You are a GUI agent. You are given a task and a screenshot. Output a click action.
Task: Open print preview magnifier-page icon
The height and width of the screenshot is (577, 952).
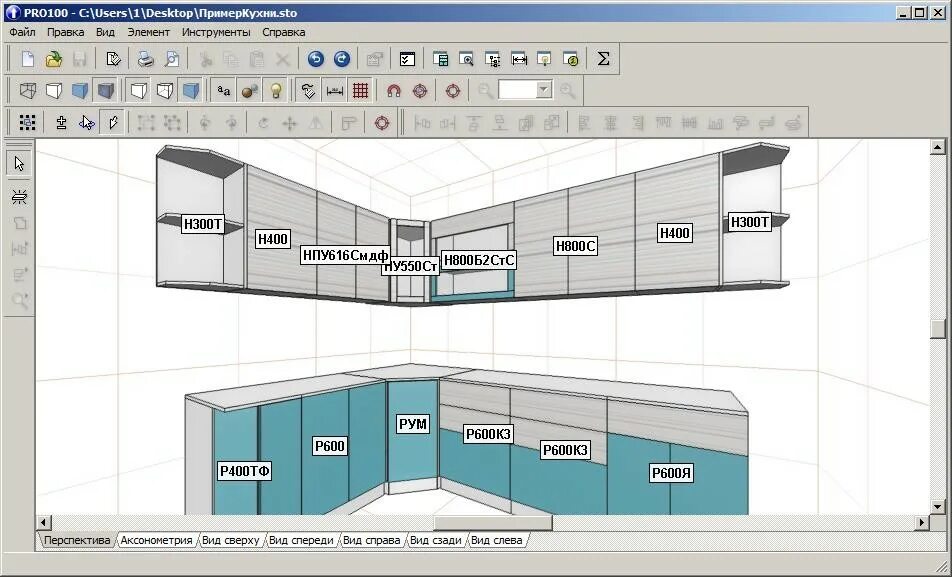tap(172, 59)
